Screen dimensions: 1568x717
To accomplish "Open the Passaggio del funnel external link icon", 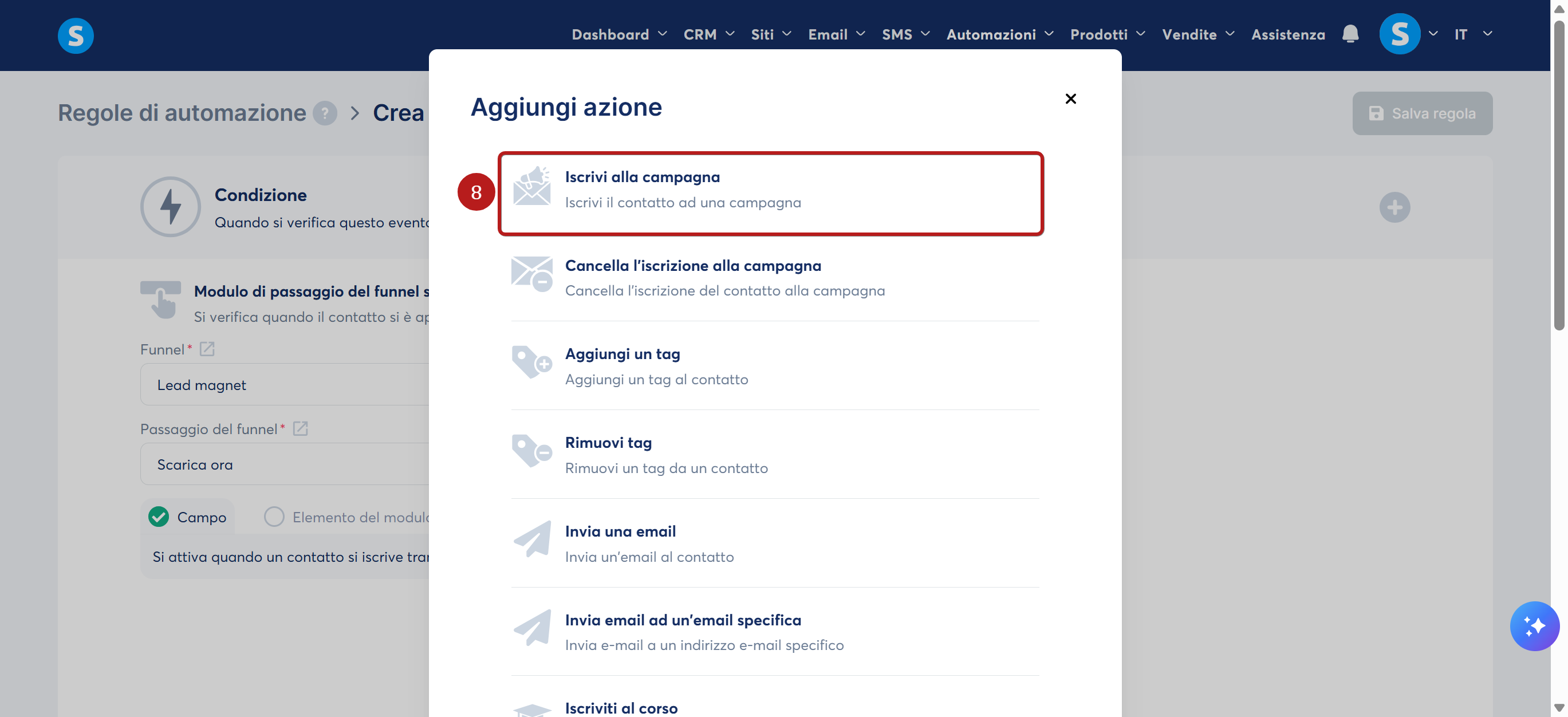I will (x=300, y=428).
